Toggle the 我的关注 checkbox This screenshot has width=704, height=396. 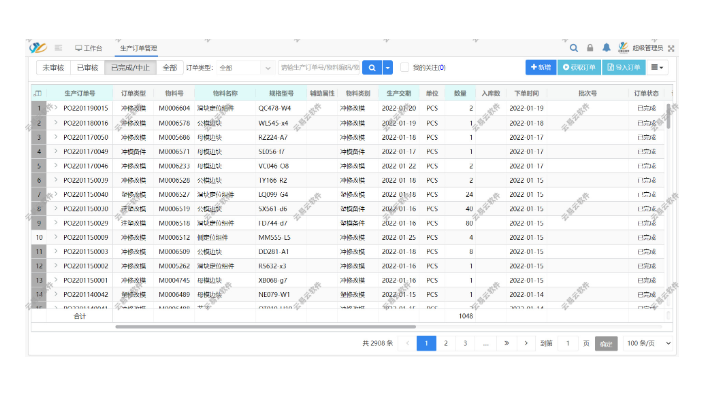coord(405,67)
